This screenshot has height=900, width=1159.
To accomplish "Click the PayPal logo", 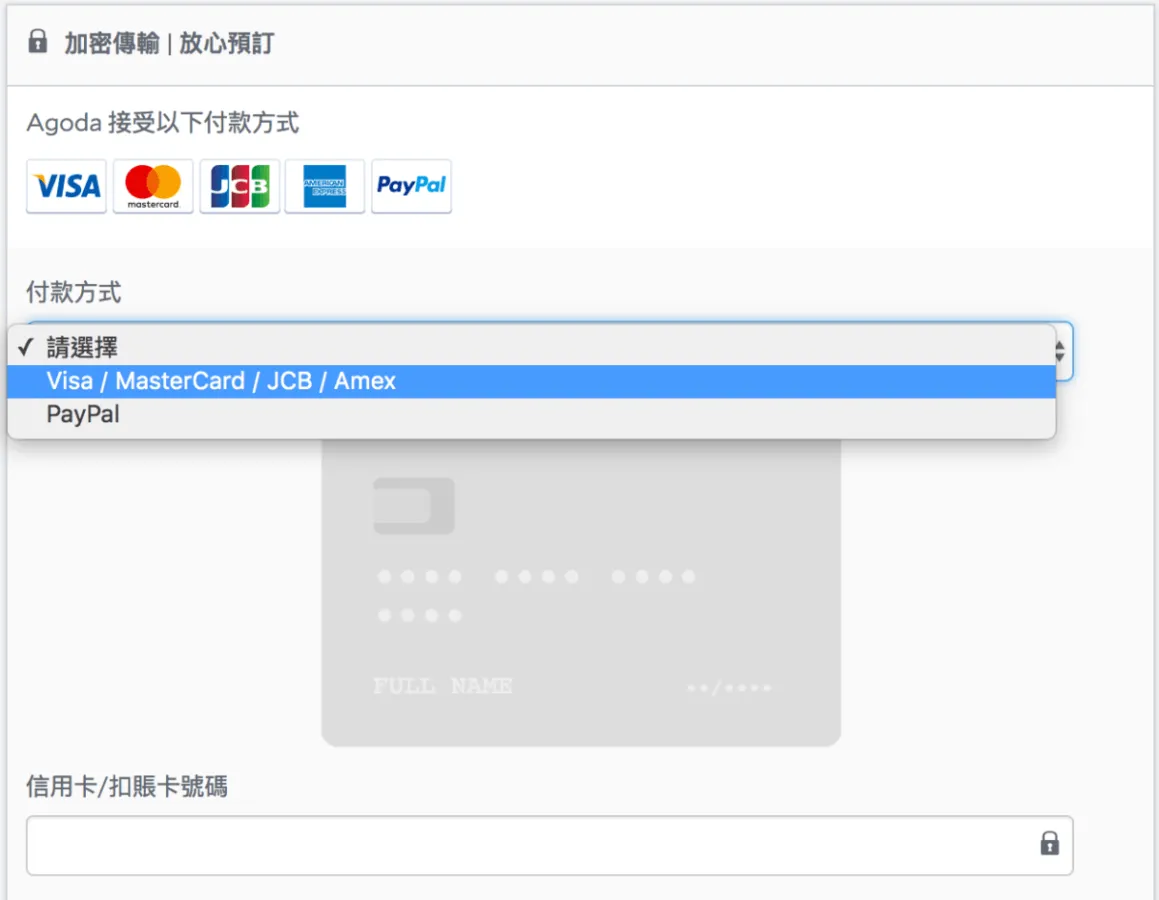I will point(411,186).
